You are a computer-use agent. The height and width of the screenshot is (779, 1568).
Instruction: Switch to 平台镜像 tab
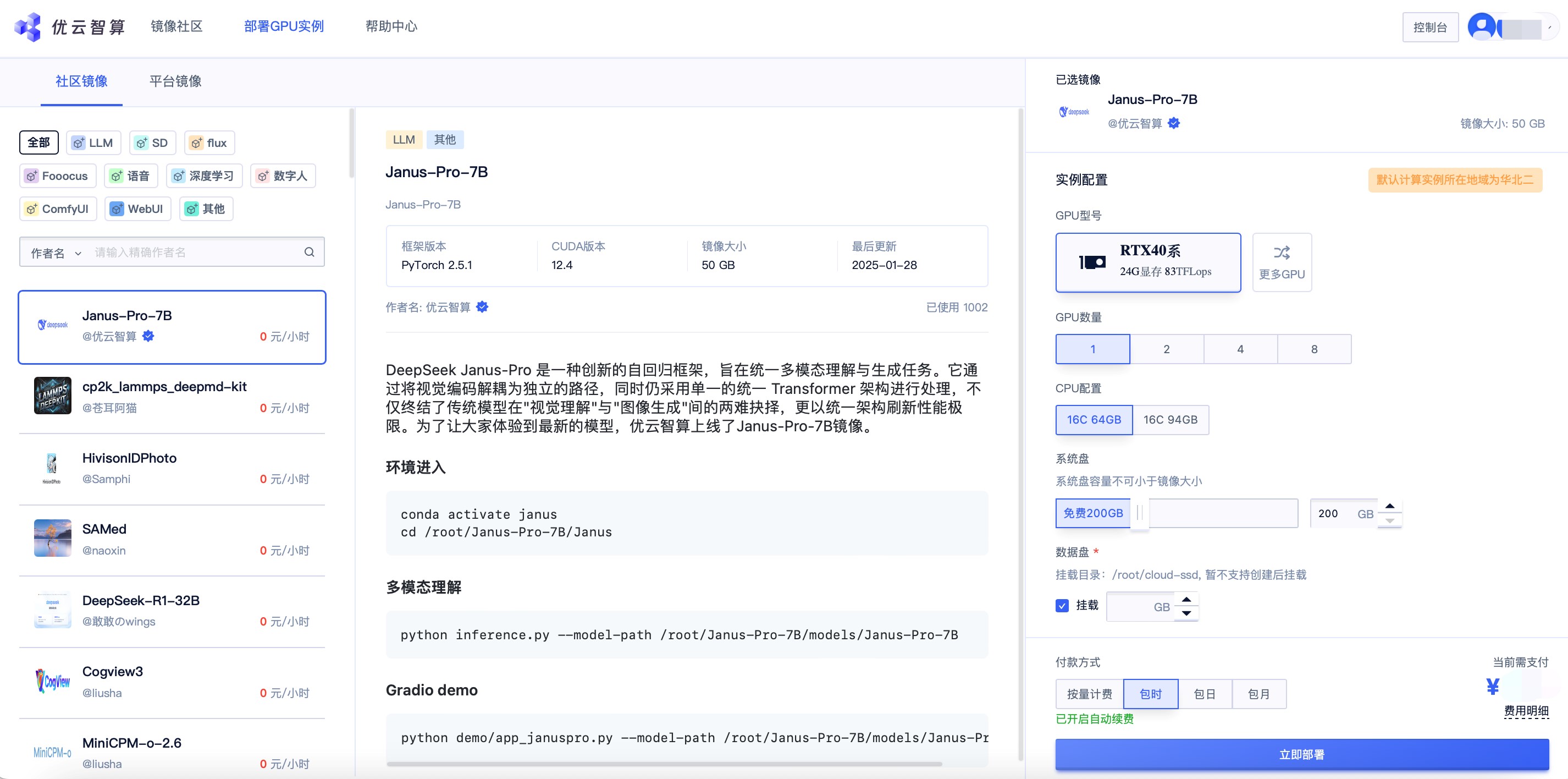pos(175,81)
